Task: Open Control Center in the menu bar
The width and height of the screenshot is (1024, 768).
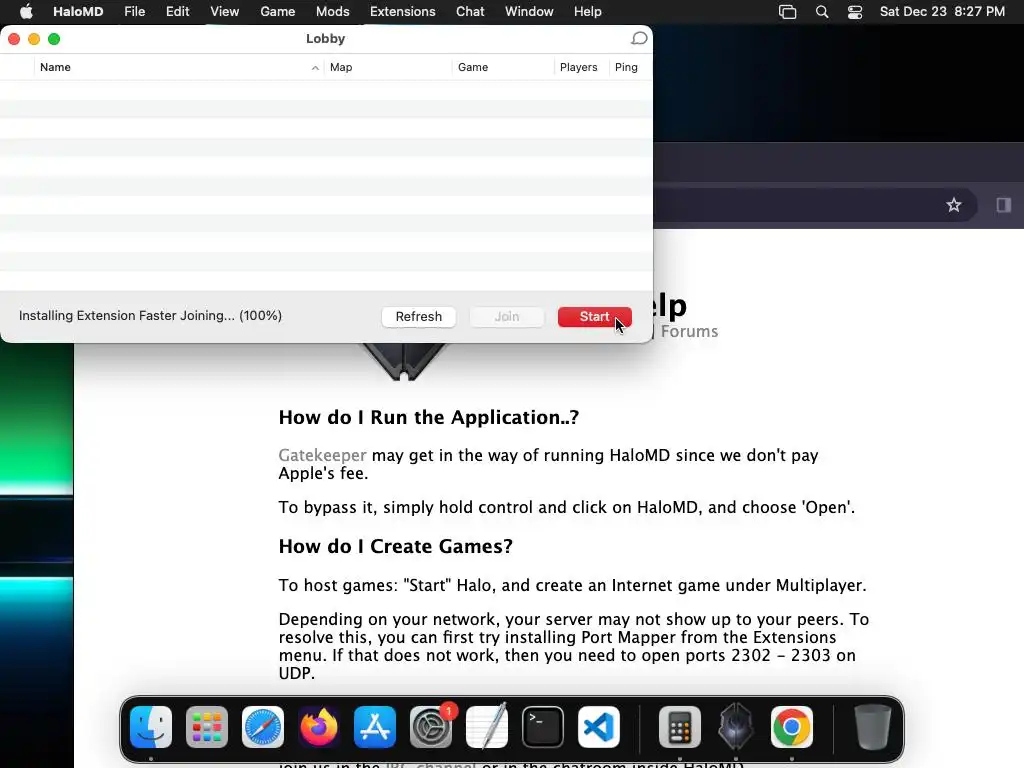Action: [x=855, y=12]
